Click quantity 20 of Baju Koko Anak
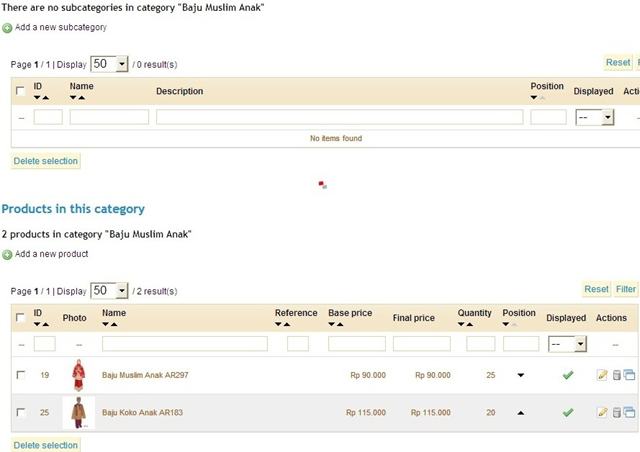Screen dimensions: 640x452 [x=491, y=412]
